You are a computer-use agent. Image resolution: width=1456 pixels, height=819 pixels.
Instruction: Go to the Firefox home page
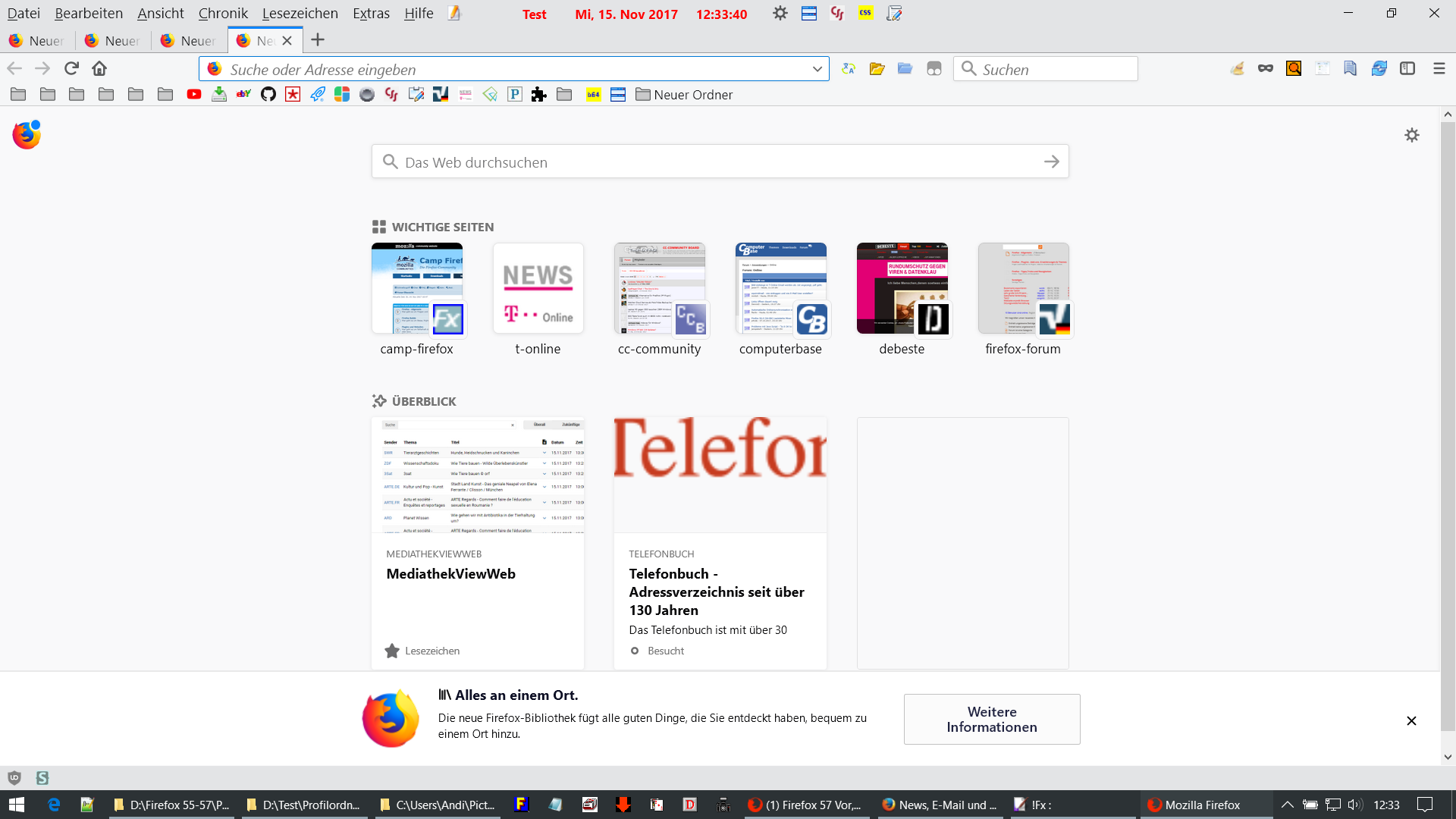coord(99,68)
